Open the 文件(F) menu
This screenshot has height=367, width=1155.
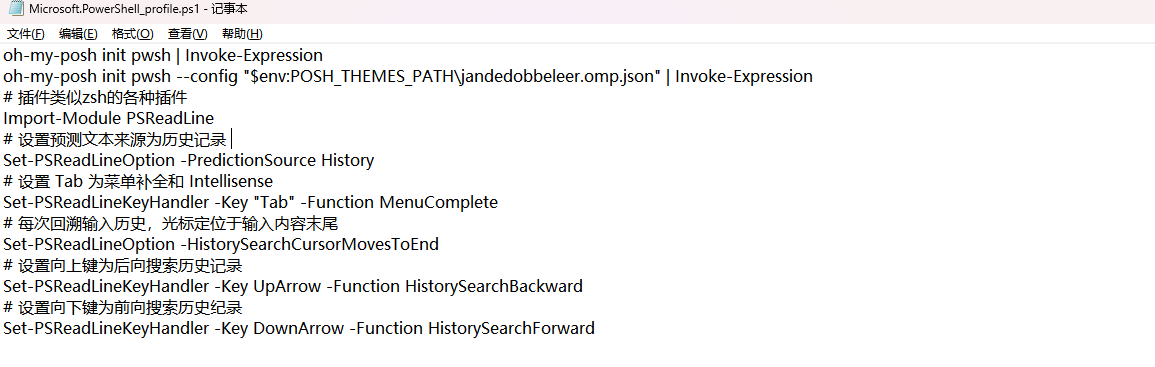pyautogui.click(x=26, y=34)
